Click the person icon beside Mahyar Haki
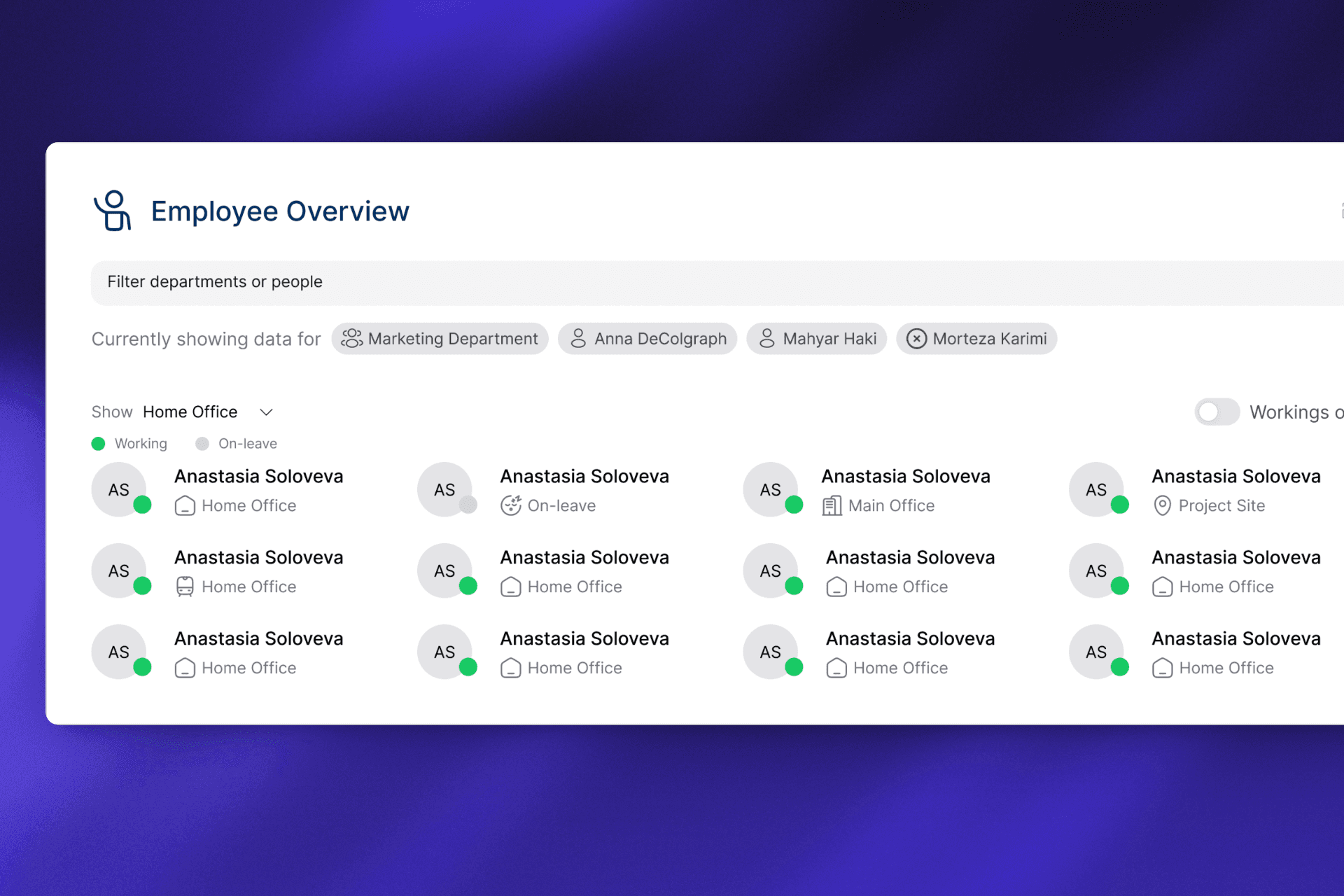 tap(766, 339)
